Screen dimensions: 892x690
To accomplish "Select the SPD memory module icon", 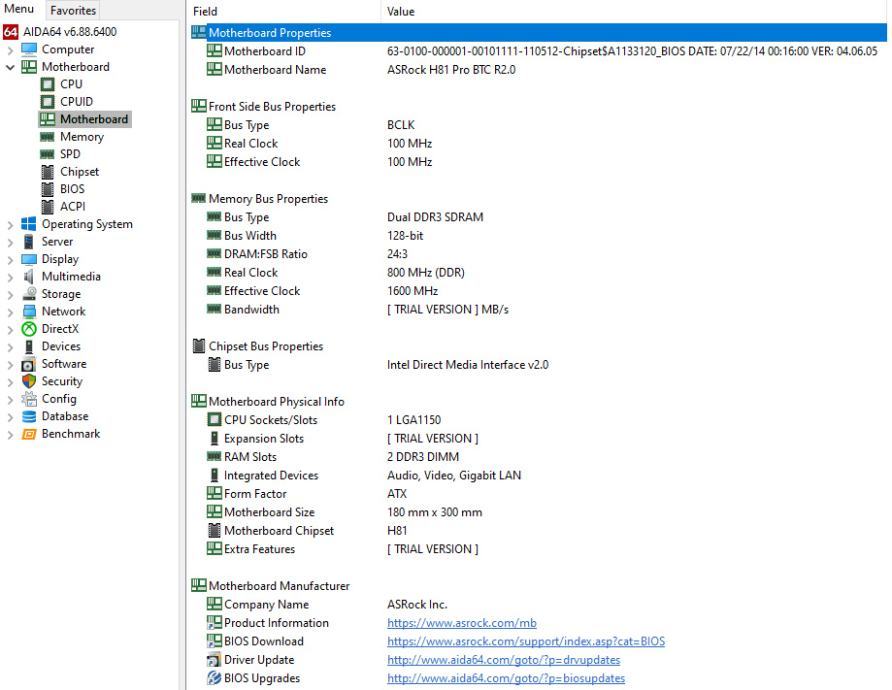I will coord(46,154).
